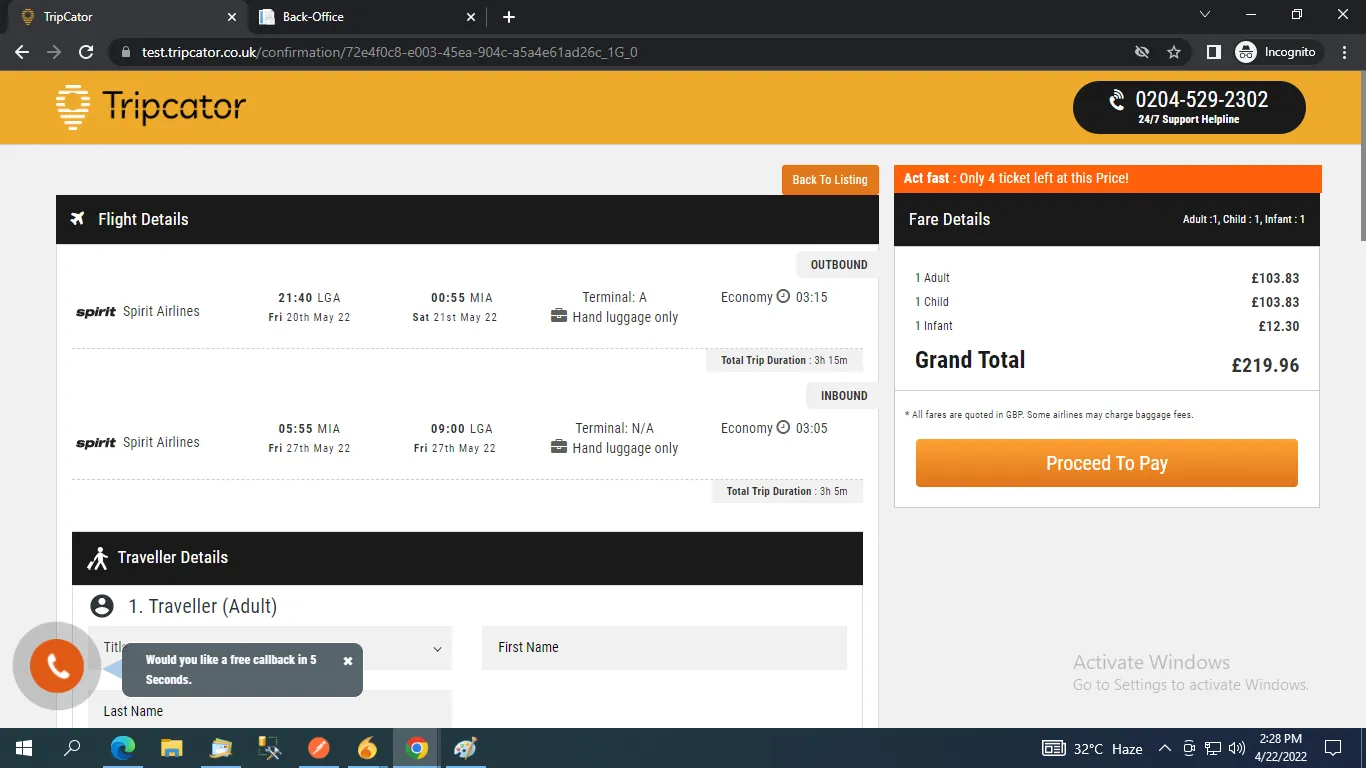Viewport: 1366px width, 768px height.
Task: Click the orange callback phone button
Action: point(57,666)
